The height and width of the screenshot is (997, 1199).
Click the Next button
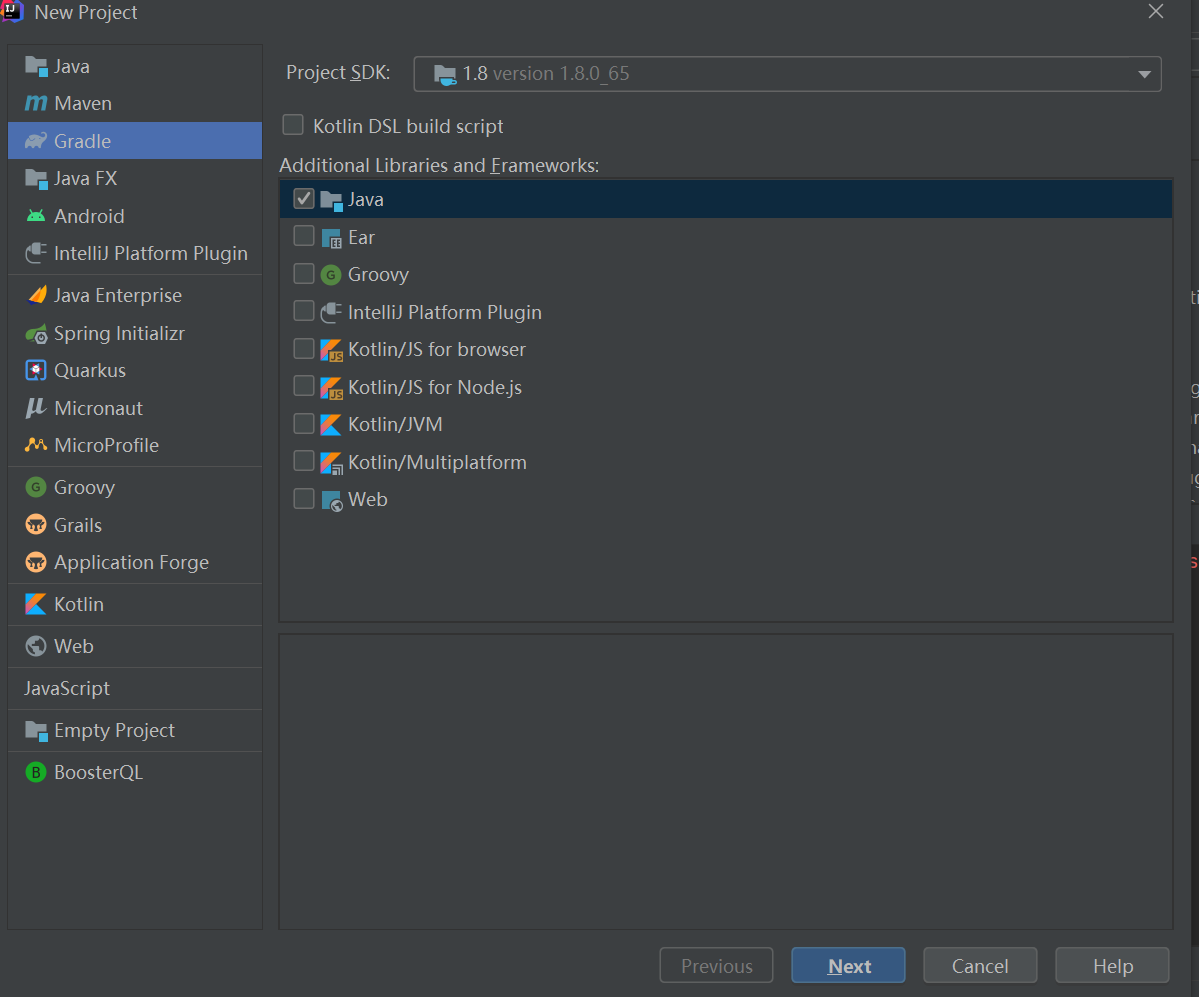[x=848, y=966]
